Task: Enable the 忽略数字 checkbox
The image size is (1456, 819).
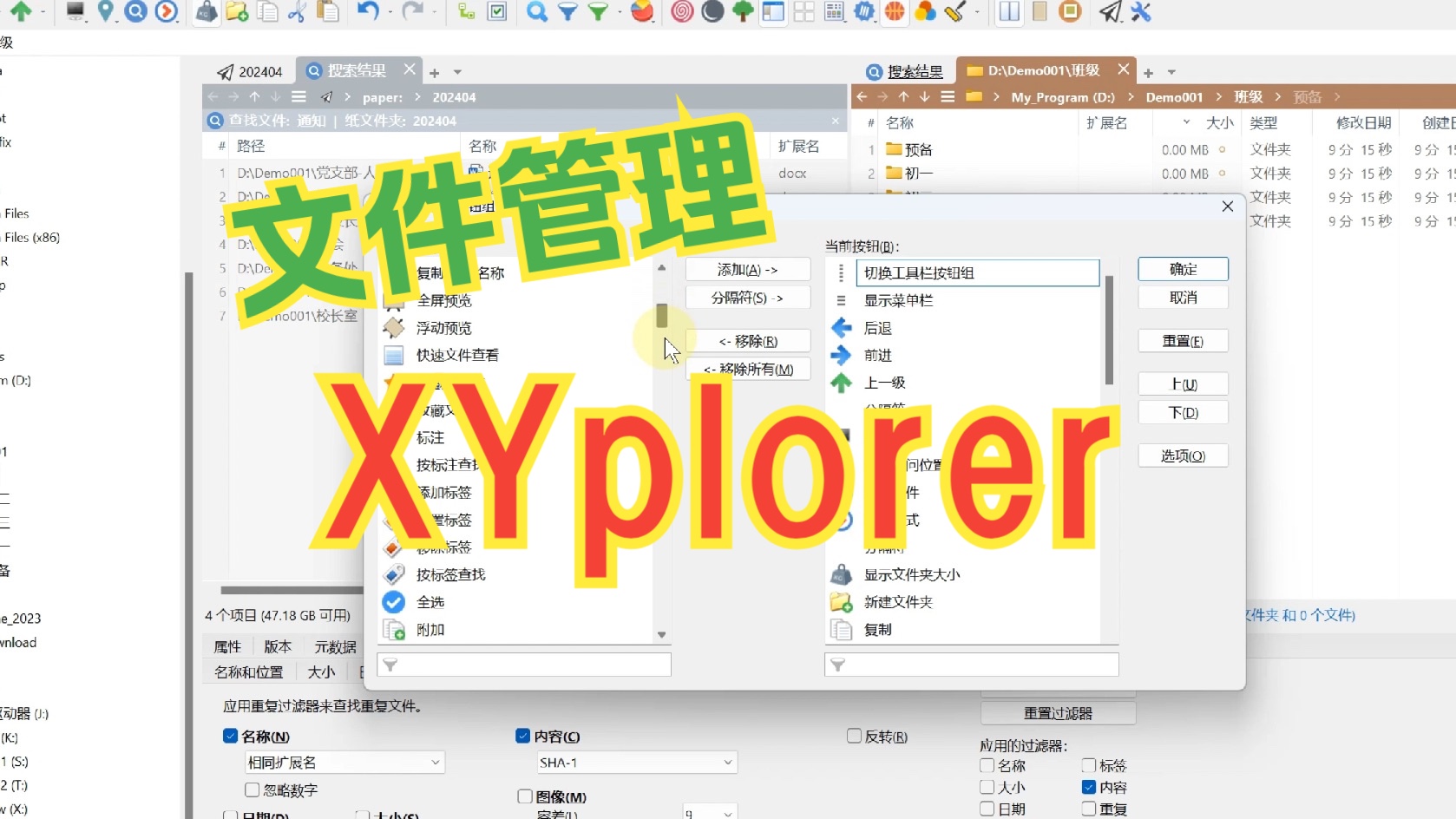Action: point(251,790)
